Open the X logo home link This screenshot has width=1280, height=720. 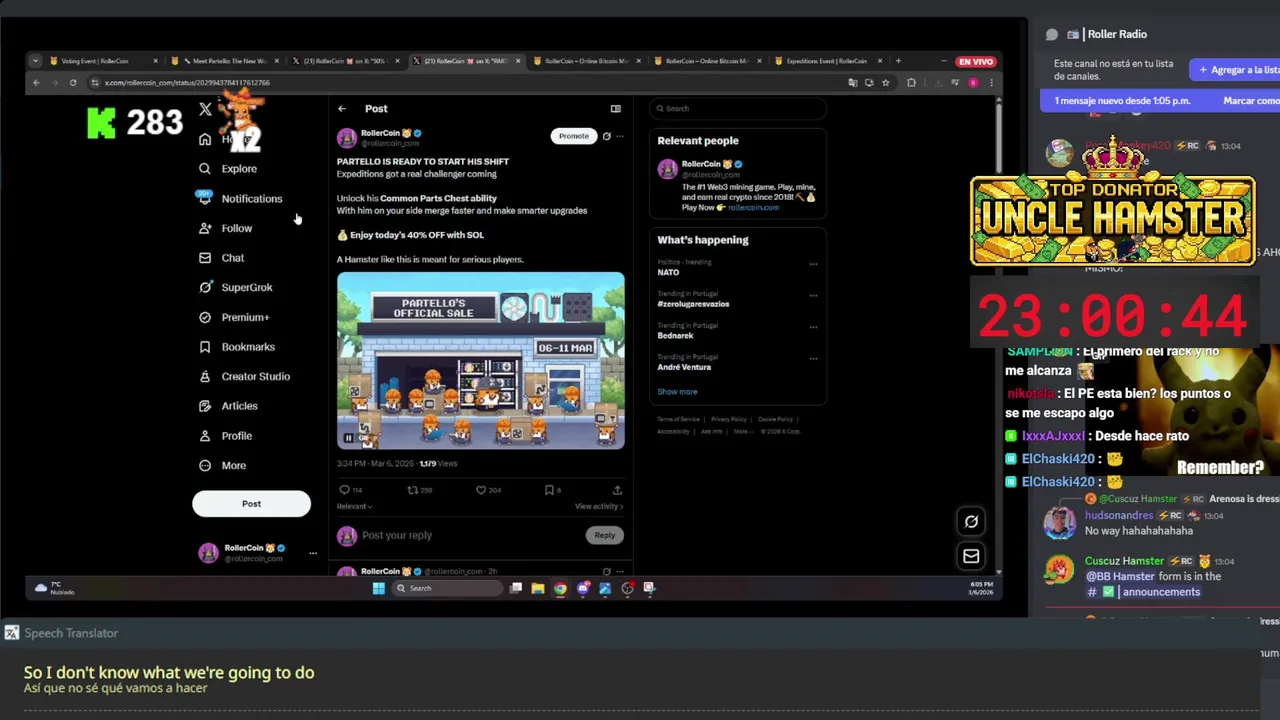[x=205, y=109]
